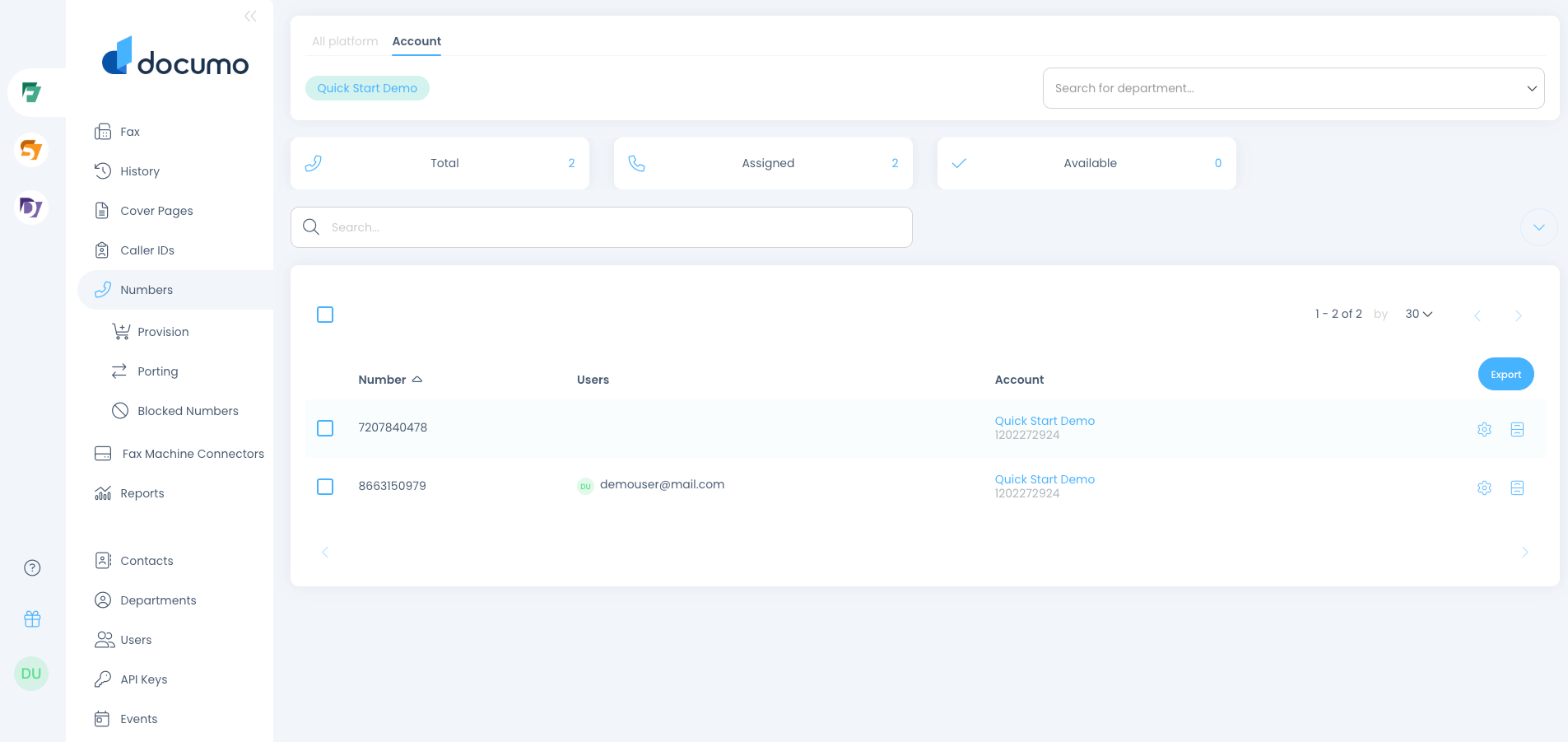This screenshot has height=742, width=1568.
Task: Open API Keys in the sidebar
Action: [143, 679]
